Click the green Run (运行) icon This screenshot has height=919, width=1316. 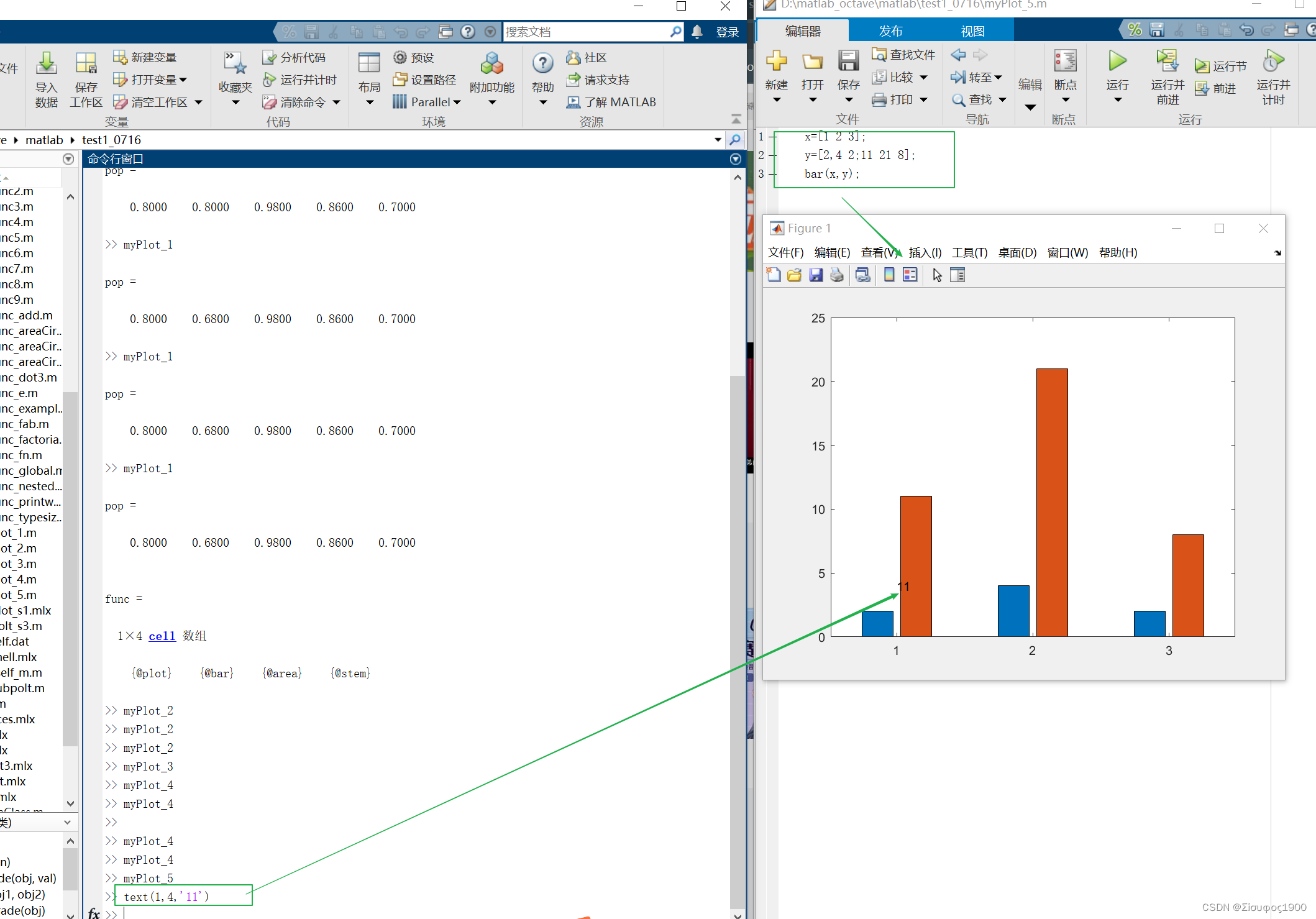click(1117, 62)
